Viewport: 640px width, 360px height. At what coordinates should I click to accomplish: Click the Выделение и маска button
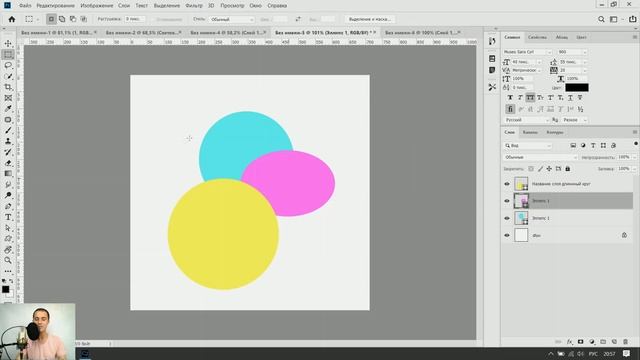click(x=370, y=19)
